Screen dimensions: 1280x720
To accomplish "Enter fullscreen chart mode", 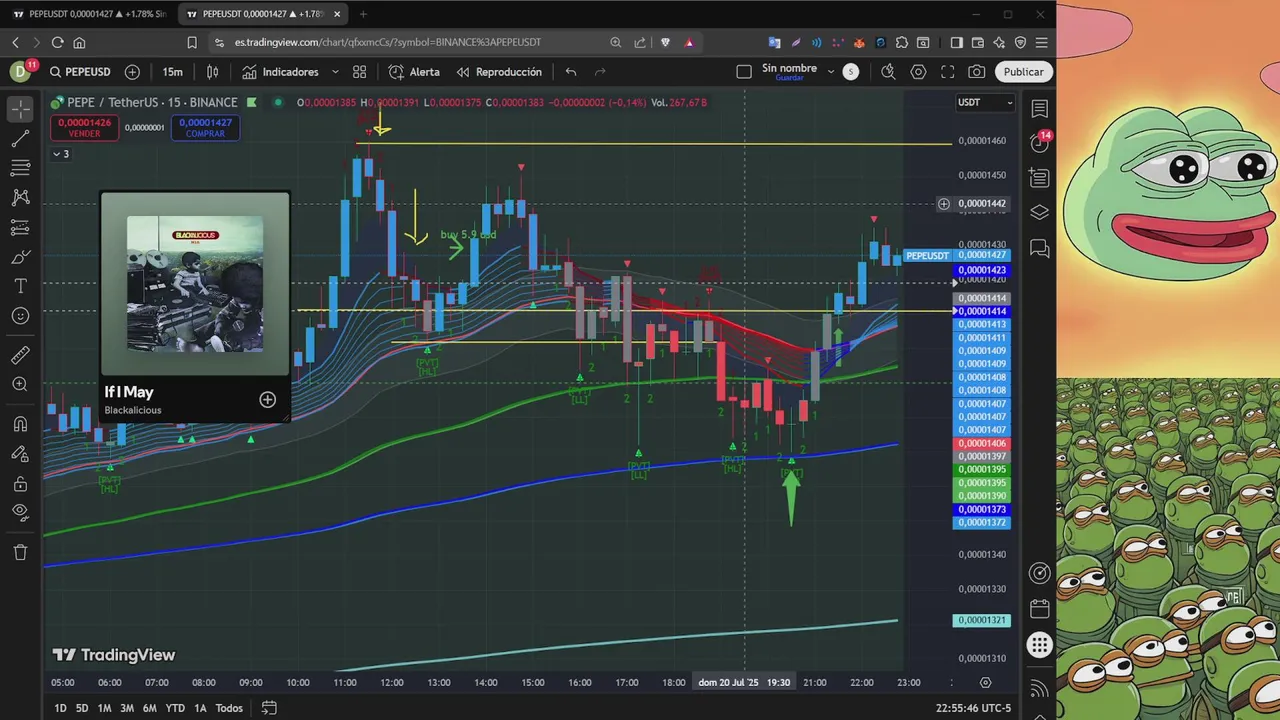I will coord(947,72).
